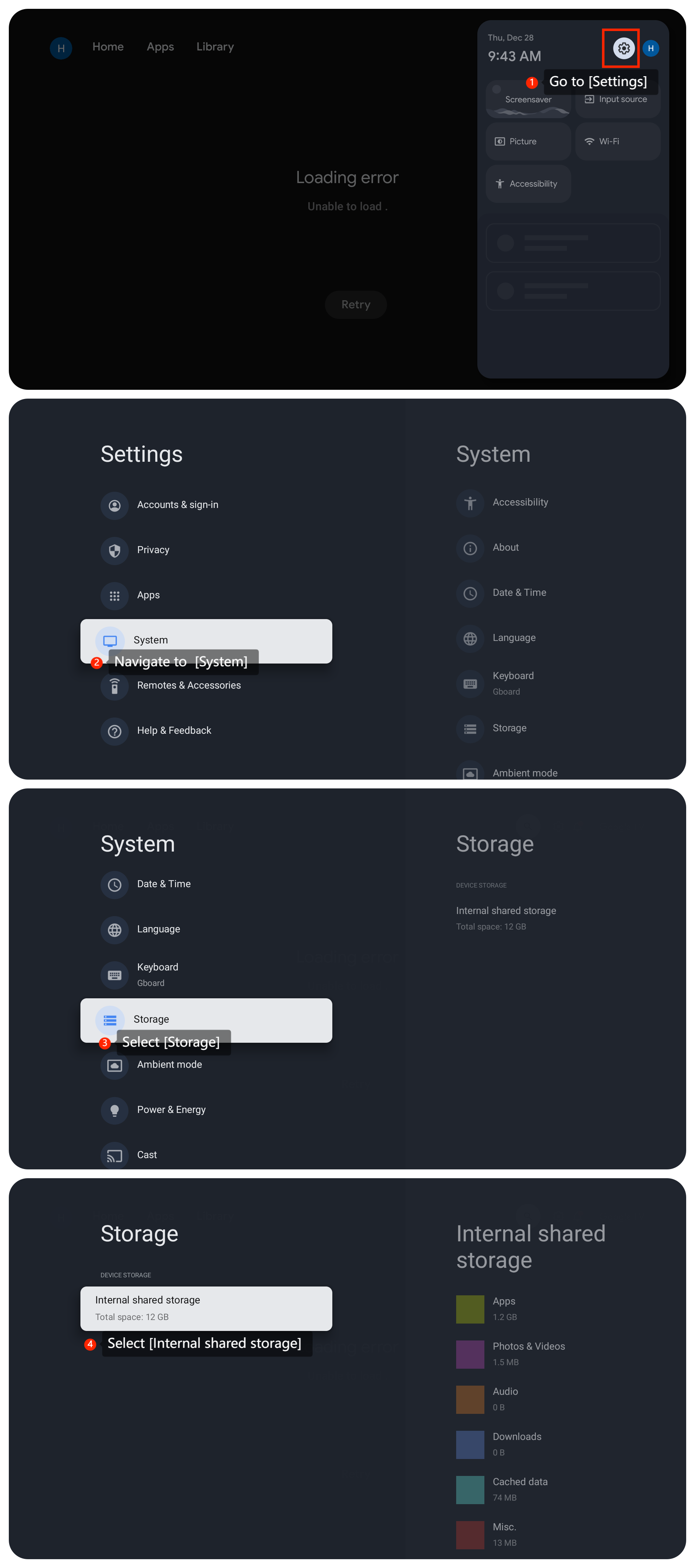This screenshot has width=695, height=1568.
Task: Select Cast in the System list
Action: 147,1155
